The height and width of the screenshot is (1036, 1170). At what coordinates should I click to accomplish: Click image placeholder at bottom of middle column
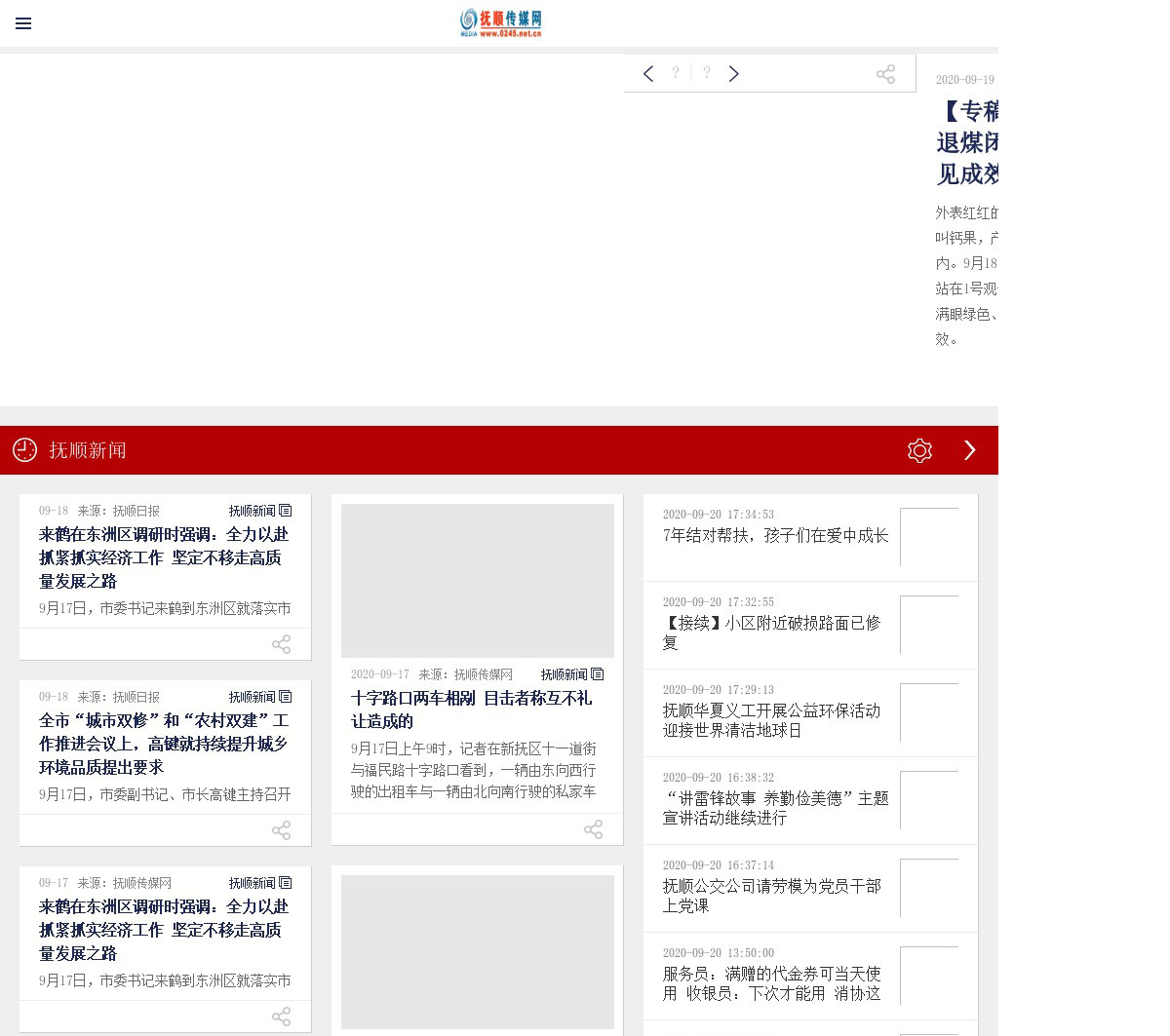tap(478, 952)
